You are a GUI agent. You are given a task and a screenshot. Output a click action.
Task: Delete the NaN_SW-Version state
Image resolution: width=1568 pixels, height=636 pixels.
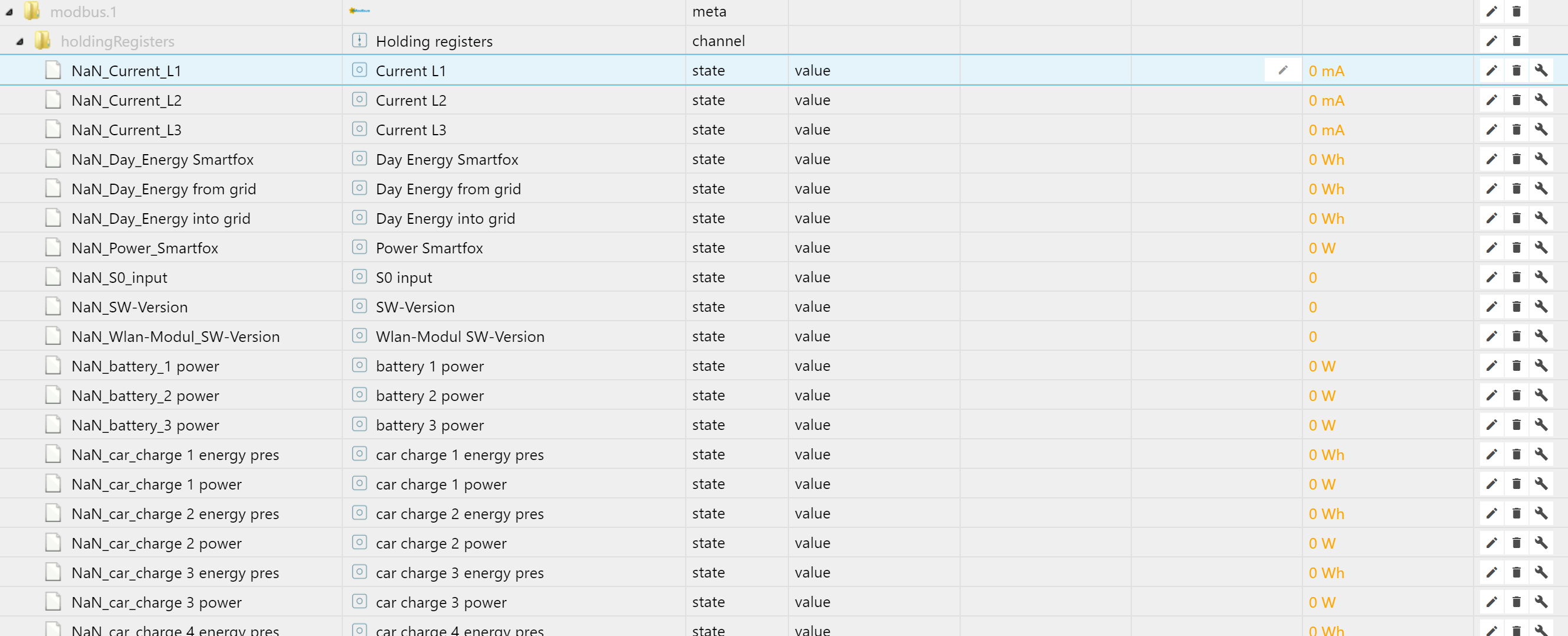pyautogui.click(x=1516, y=307)
